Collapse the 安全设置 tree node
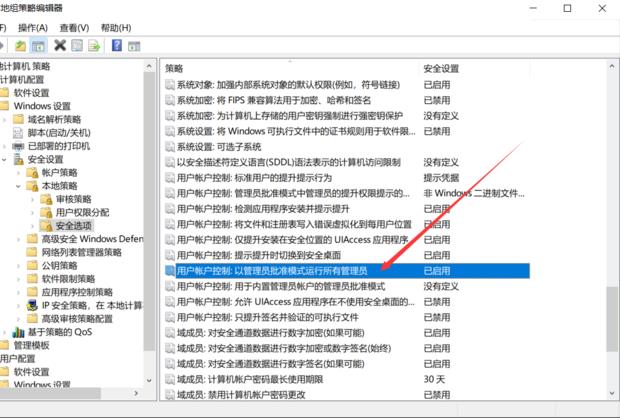 pyautogui.click(x=4, y=159)
